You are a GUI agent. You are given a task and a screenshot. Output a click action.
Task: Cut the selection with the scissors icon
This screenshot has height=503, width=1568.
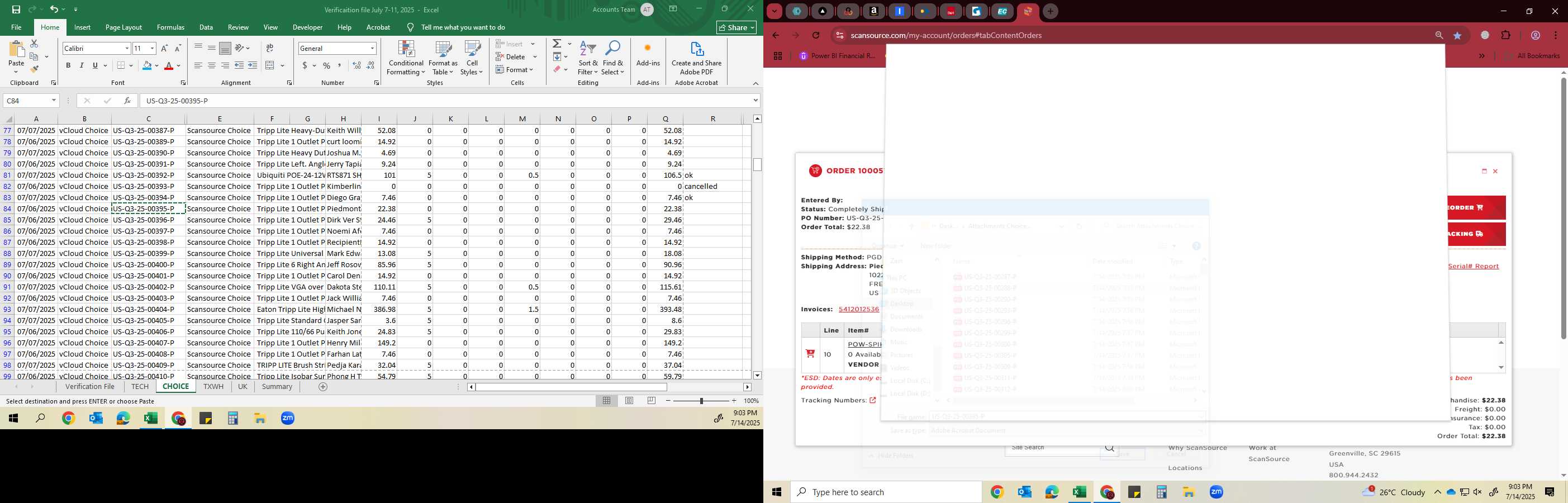(x=34, y=44)
